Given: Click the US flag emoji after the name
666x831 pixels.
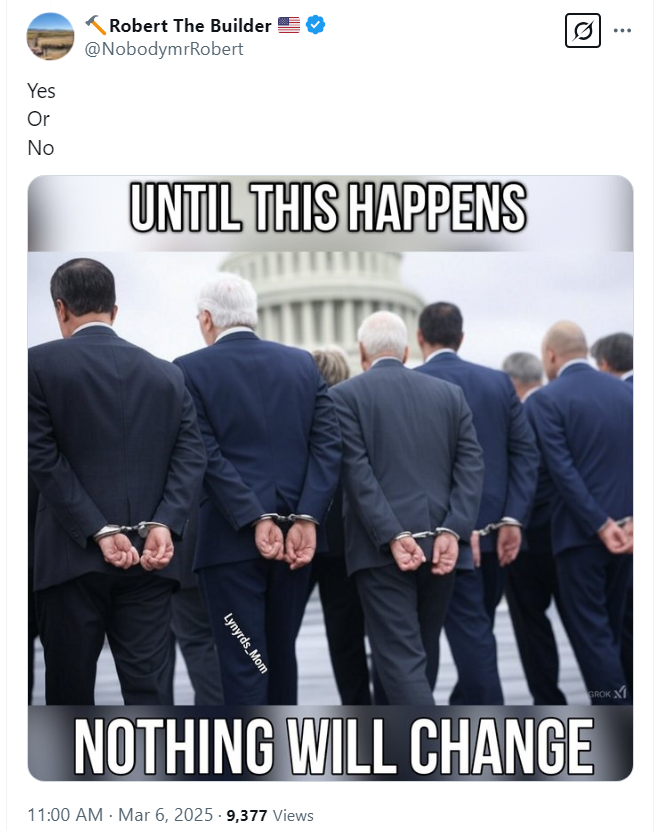Looking at the screenshot, I should click(x=289, y=25).
